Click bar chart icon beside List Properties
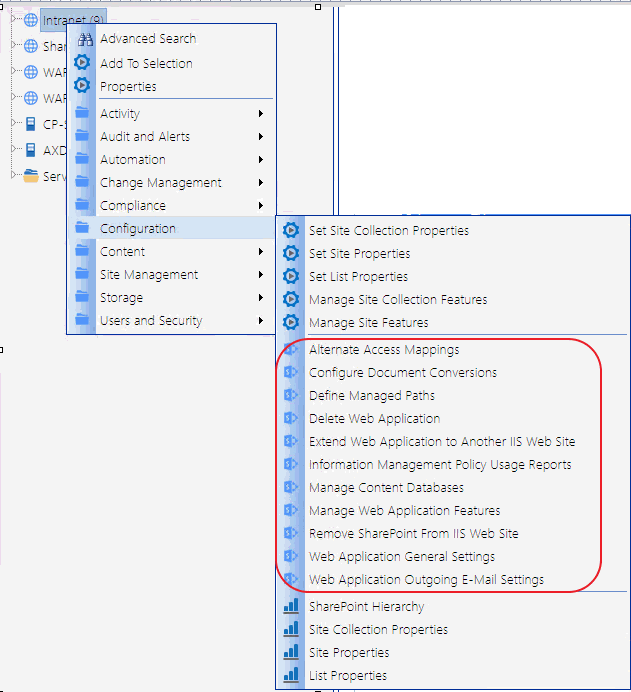This screenshot has height=692, width=631. pos(291,675)
